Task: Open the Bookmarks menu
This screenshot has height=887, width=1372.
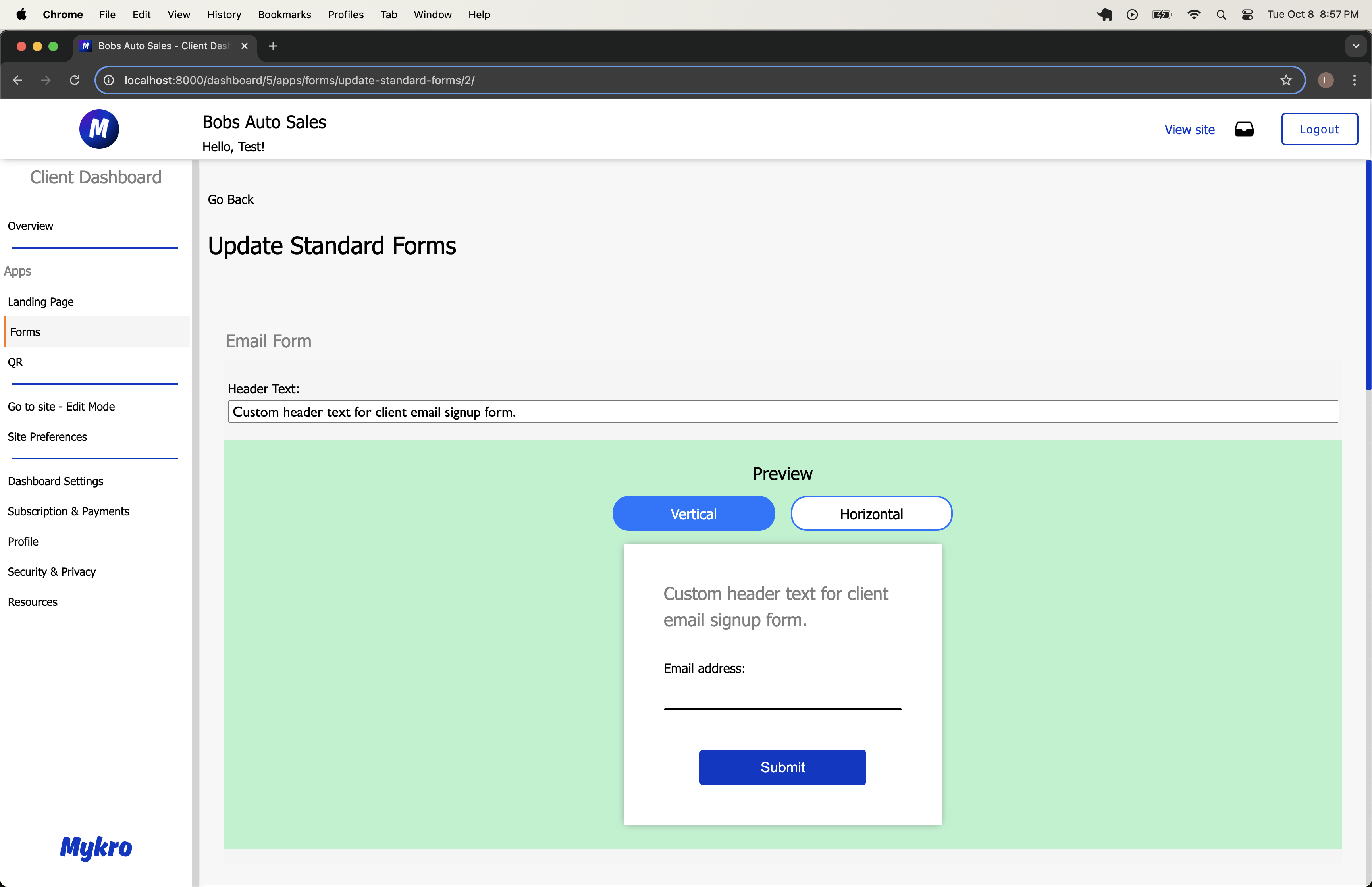Action: [x=284, y=15]
